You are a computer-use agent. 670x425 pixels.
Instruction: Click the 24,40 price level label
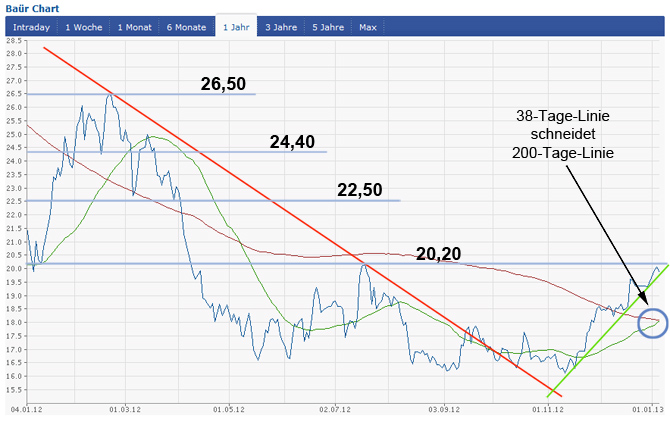tap(292, 142)
